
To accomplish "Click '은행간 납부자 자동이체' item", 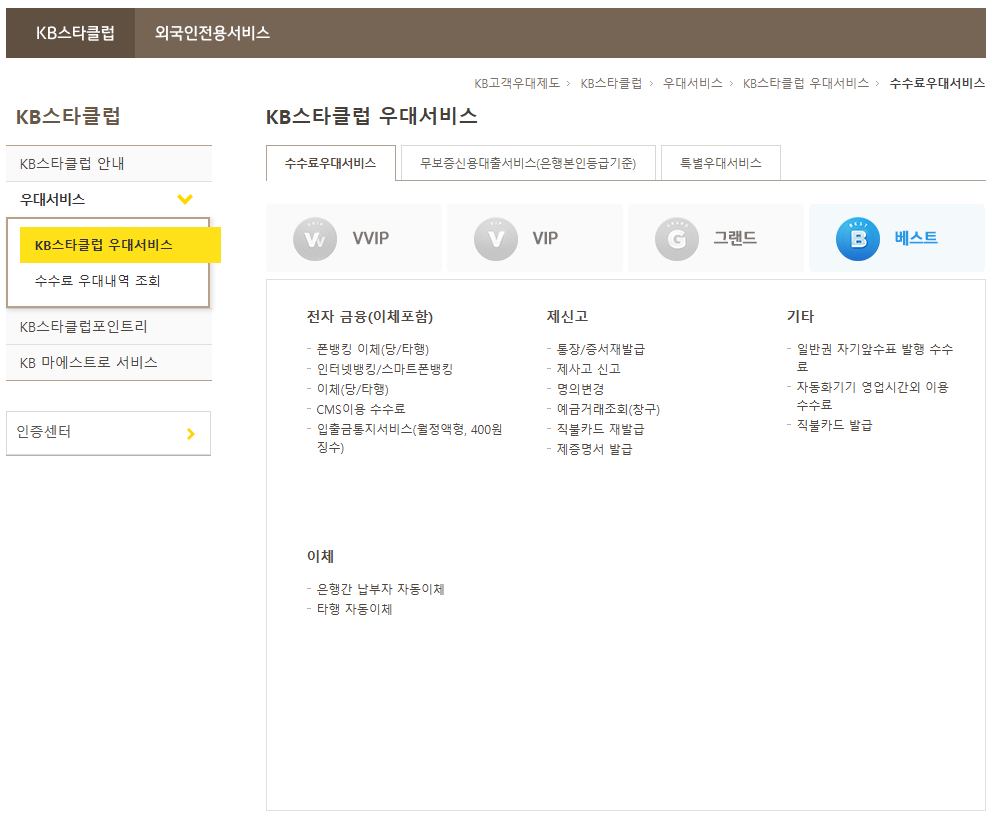I will coord(380,590).
